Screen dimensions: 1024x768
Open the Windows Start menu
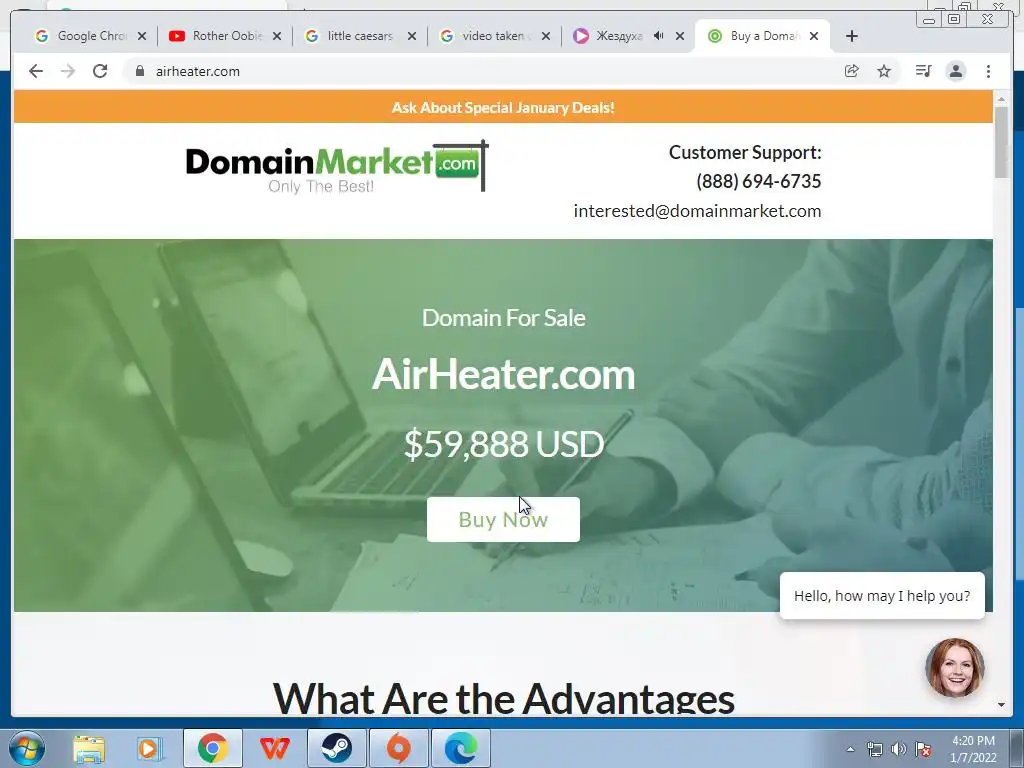[27, 748]
